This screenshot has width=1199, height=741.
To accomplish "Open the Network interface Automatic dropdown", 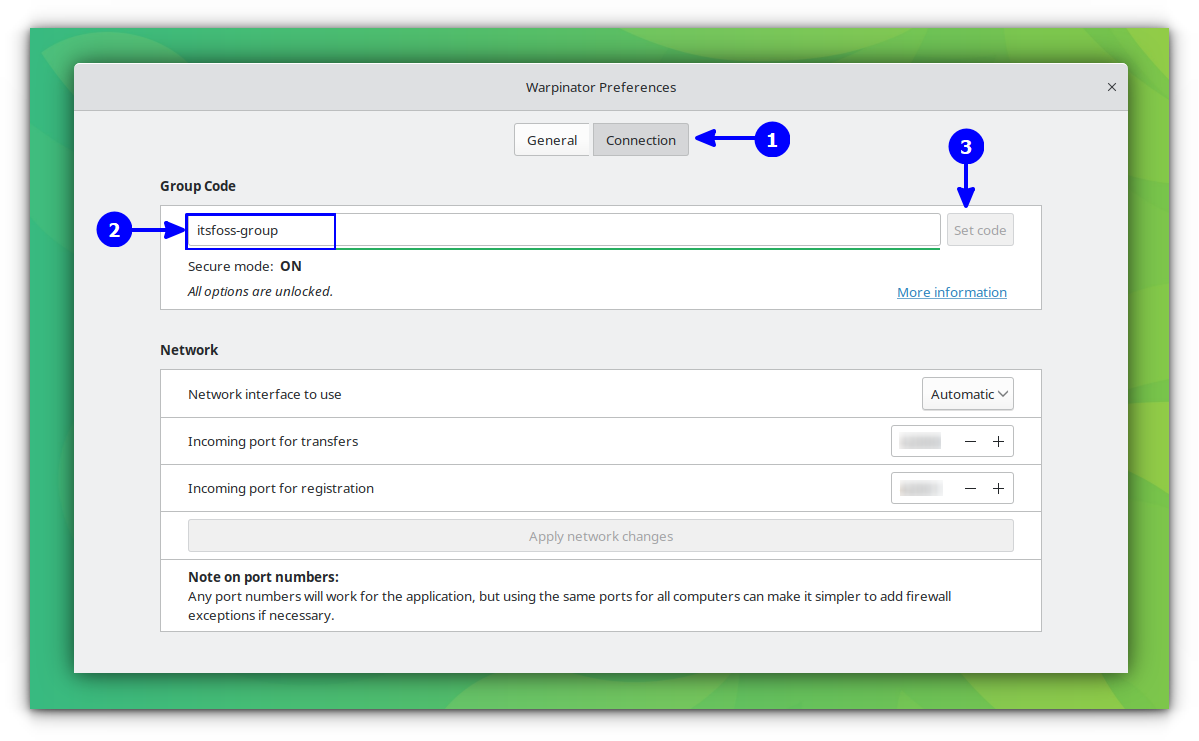I will [967, 394].
